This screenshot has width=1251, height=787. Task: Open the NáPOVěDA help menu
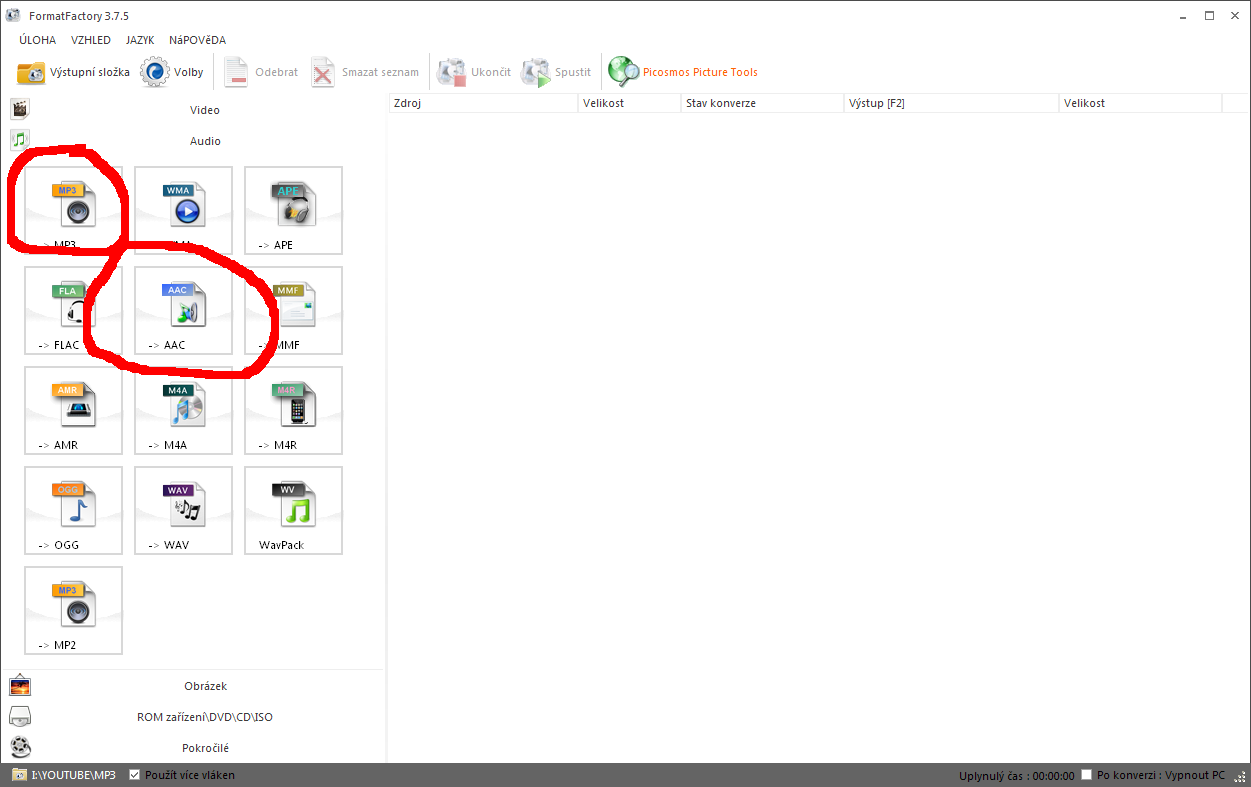click(197, 40)
